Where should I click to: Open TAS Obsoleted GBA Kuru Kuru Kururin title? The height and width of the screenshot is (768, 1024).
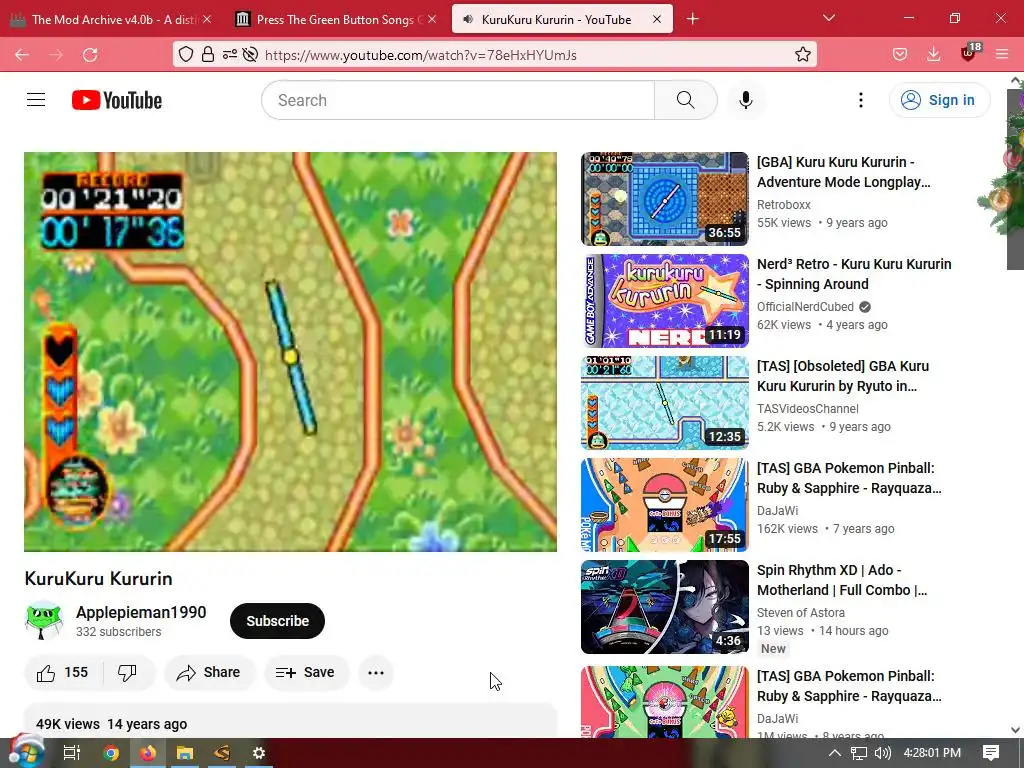(x=842, y=376)
